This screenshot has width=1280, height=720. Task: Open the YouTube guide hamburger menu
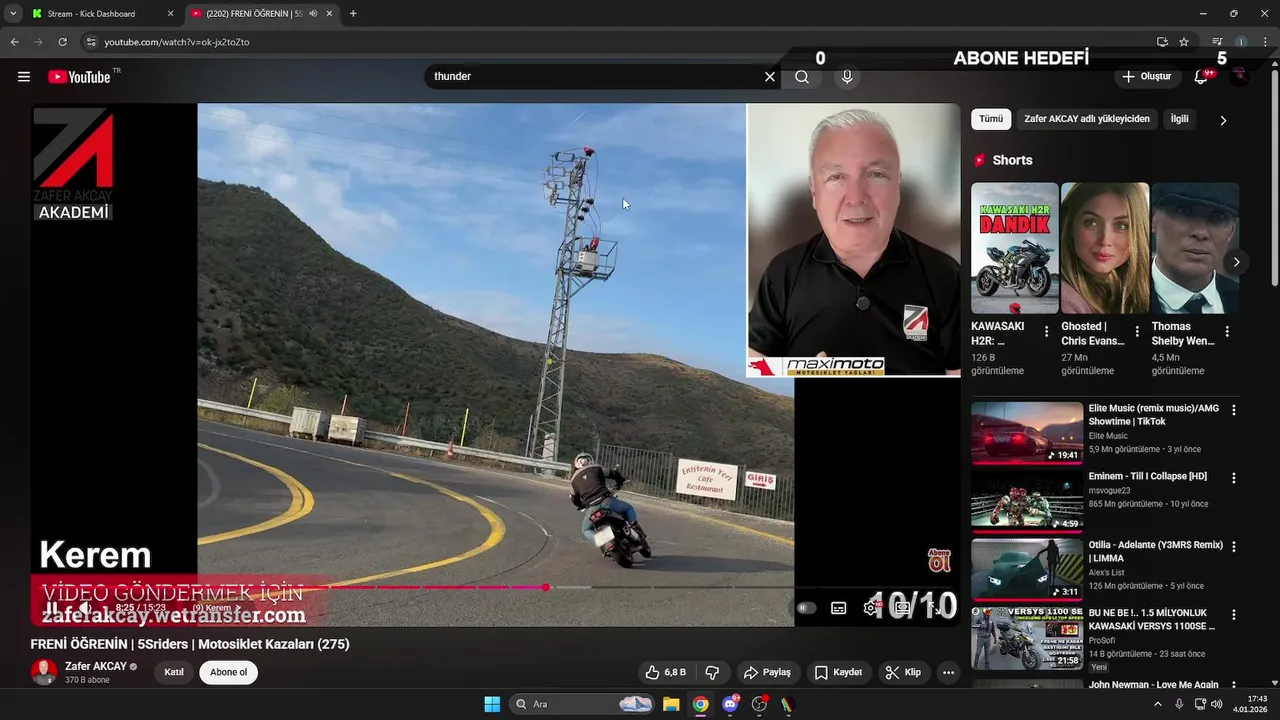click(24, 77)
